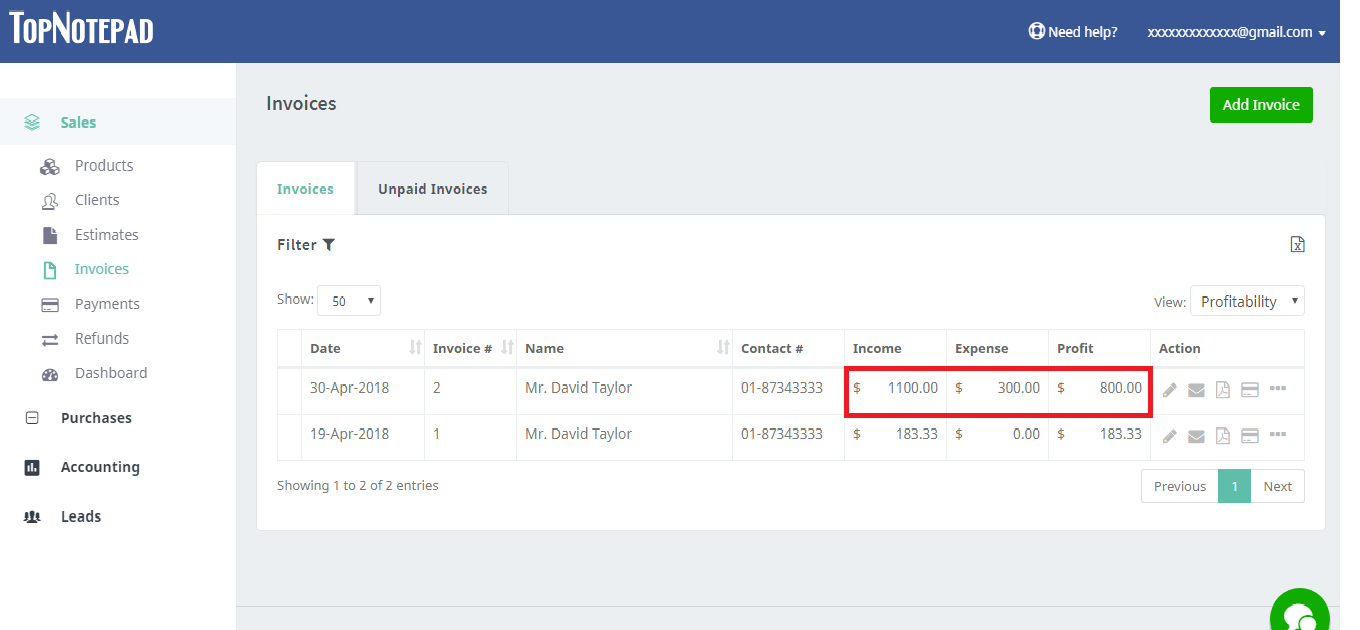The height and width of the screenshot is (630, 1360).
Task: Edit invoice 1 with pencil icon
Action: 1170,436
